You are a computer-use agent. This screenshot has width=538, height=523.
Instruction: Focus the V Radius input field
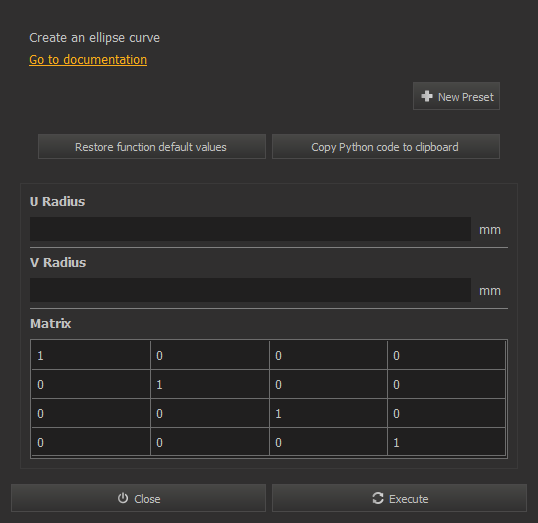(250, 290)
